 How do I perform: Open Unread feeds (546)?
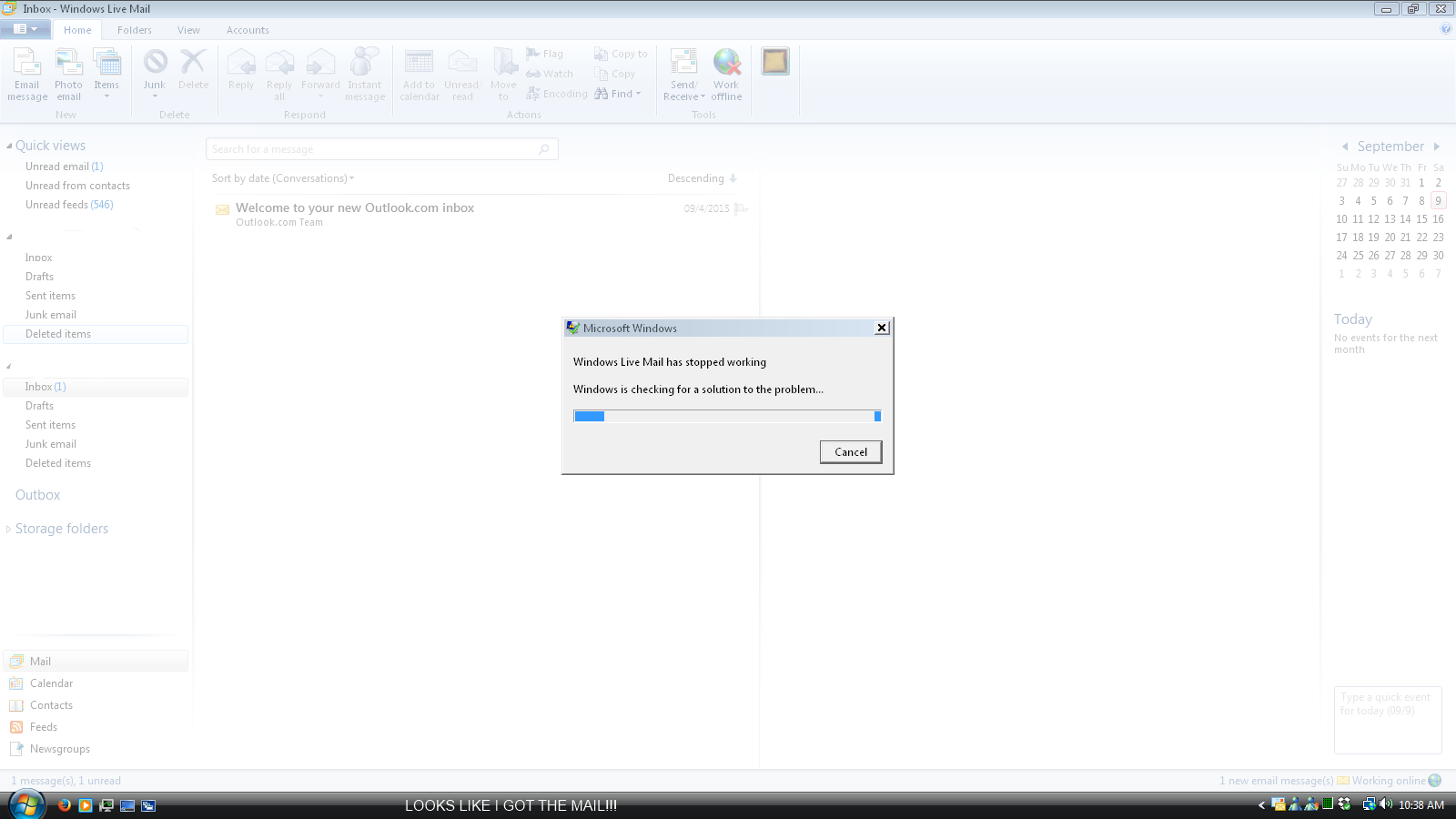tap(69, 205)
